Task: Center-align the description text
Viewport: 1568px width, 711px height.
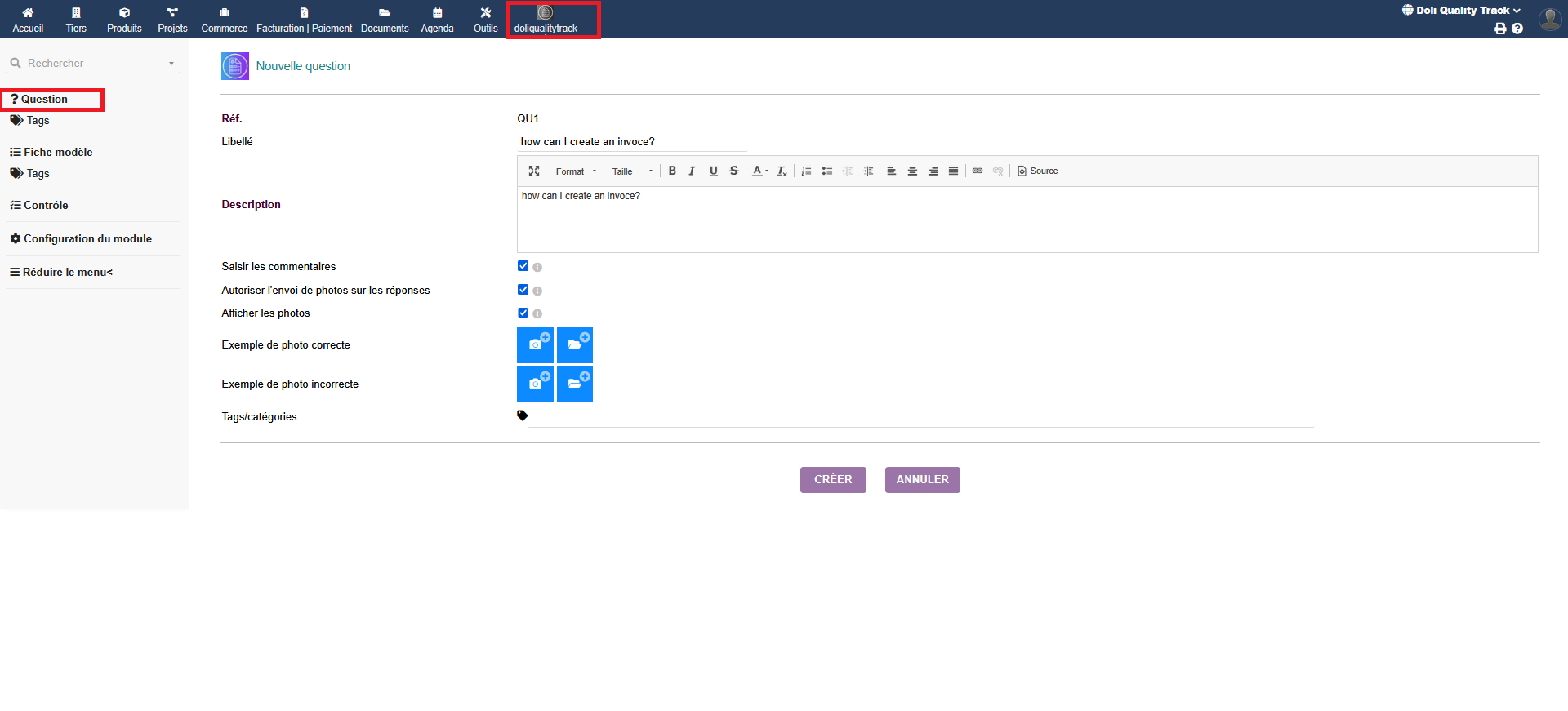Action: 912,171
